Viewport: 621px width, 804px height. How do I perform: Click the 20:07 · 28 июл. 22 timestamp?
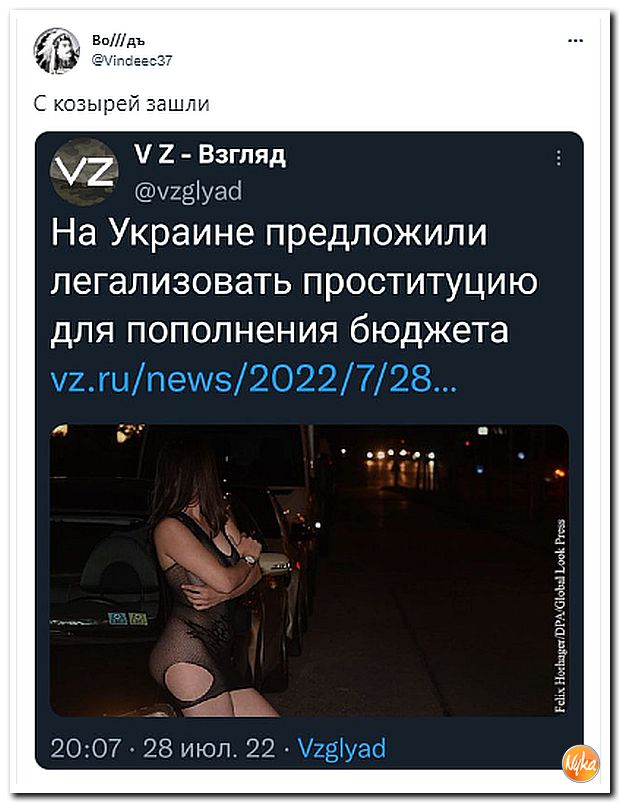click(x=163, y=748)
